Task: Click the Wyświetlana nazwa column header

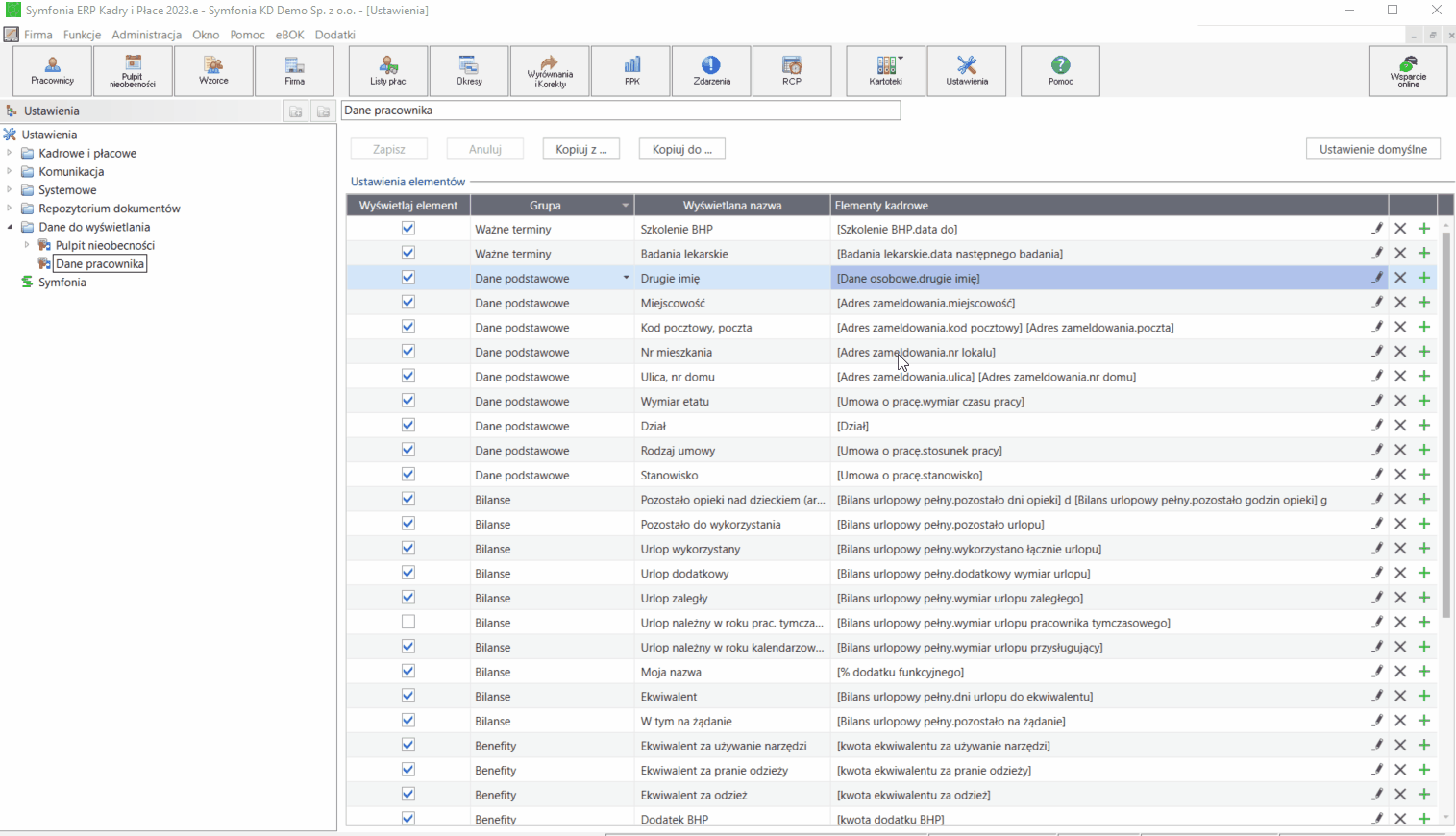Action: [732, 206]
